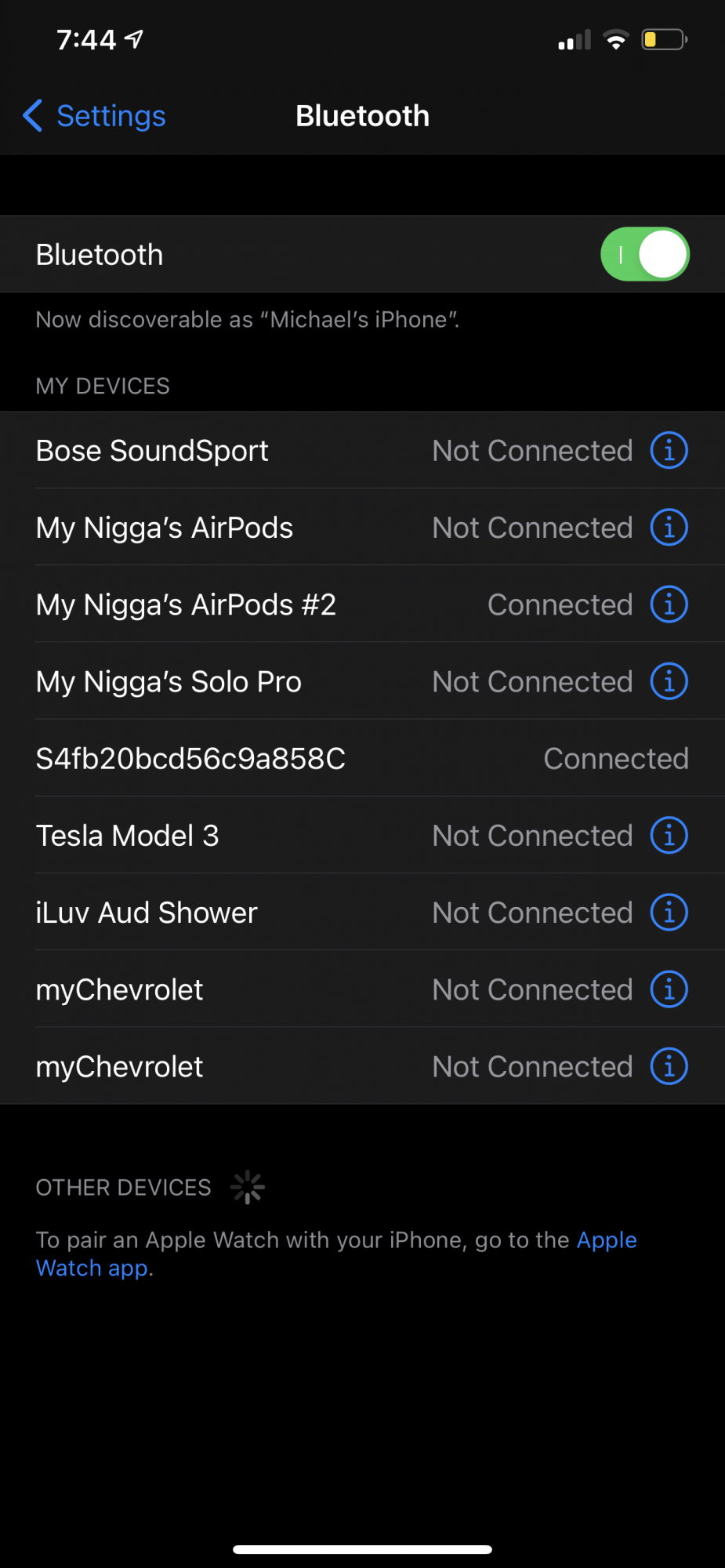725x1568 pixels.
Task: Tap the cellular signal bars indicator
Action: click(x=574, y=40)
